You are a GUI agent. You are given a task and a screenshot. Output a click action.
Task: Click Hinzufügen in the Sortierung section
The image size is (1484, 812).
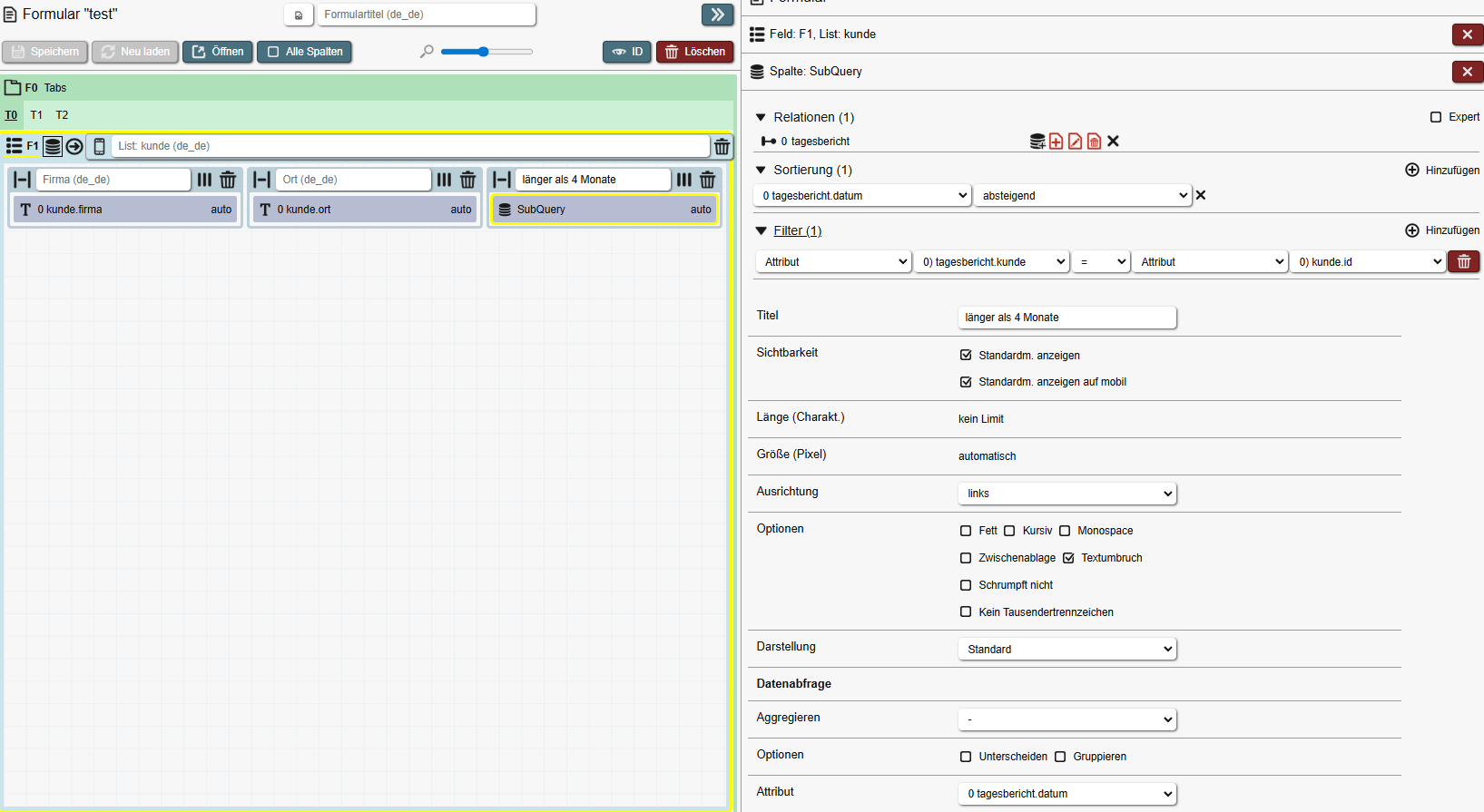1442,171
